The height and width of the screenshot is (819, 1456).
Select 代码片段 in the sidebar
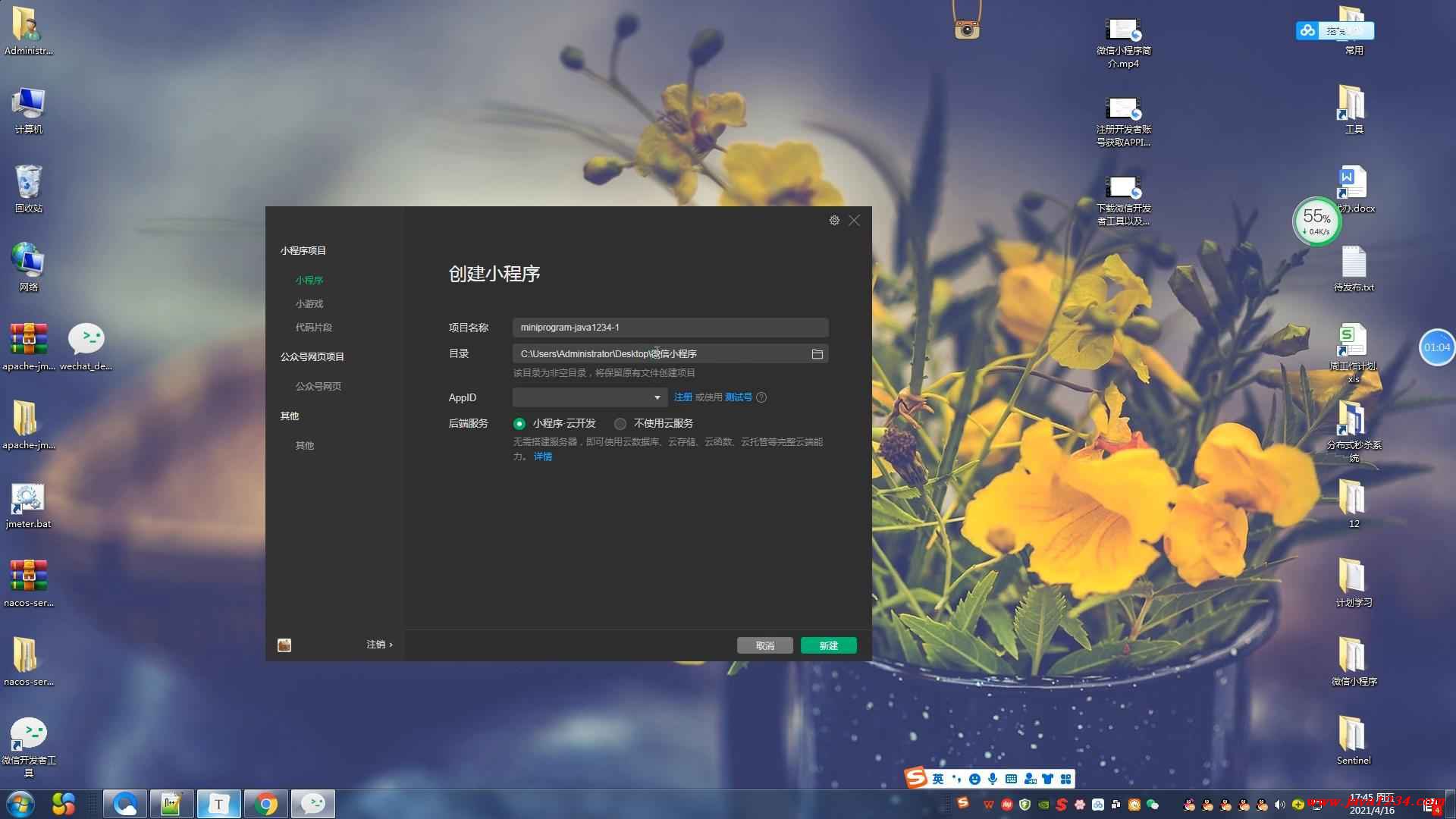coord(313,328)
